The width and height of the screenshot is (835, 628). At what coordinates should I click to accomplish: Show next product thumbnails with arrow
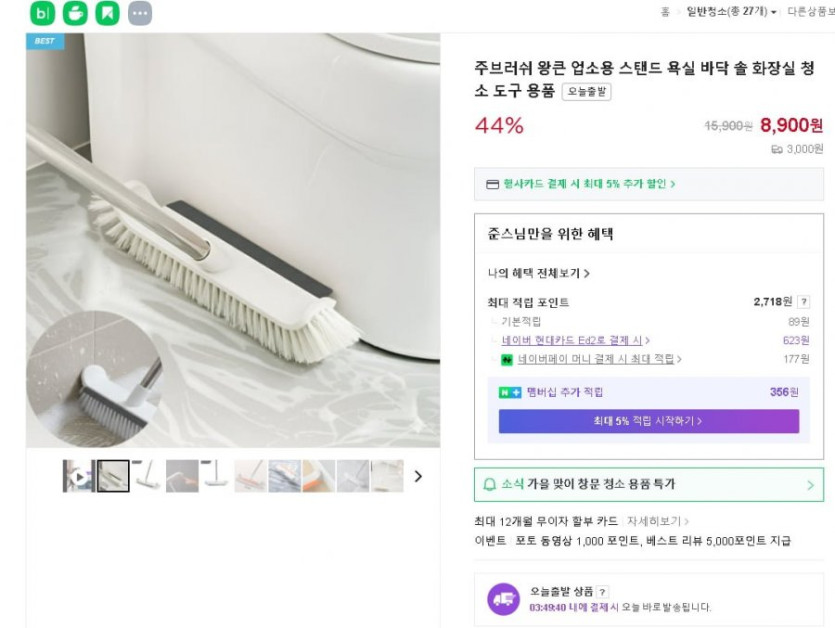(x=418, y=476)
